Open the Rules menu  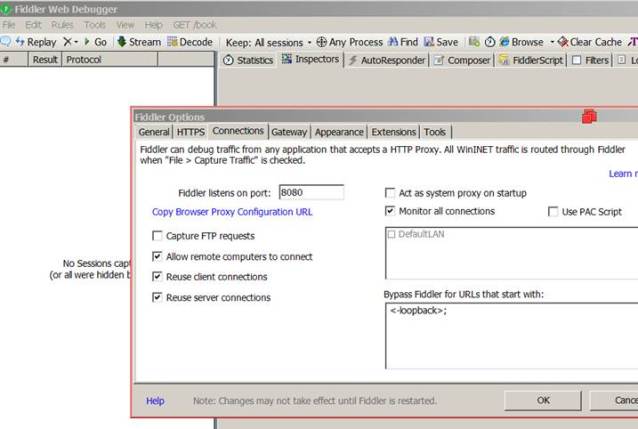[x=62, y=25]
